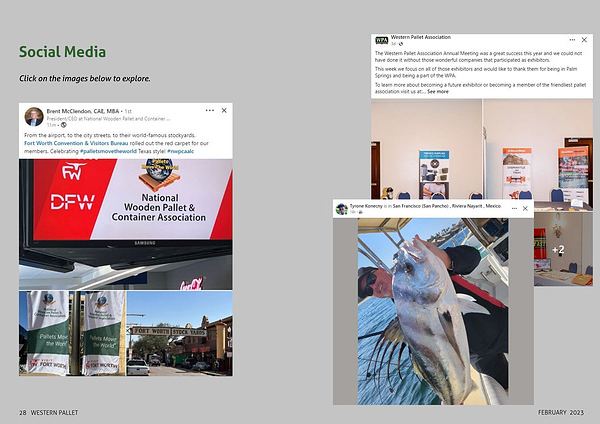Viewport: 600px width, 424px height.
Task: Open three-dots menu on Western Pallet Association post
Action: pos(572,40)
